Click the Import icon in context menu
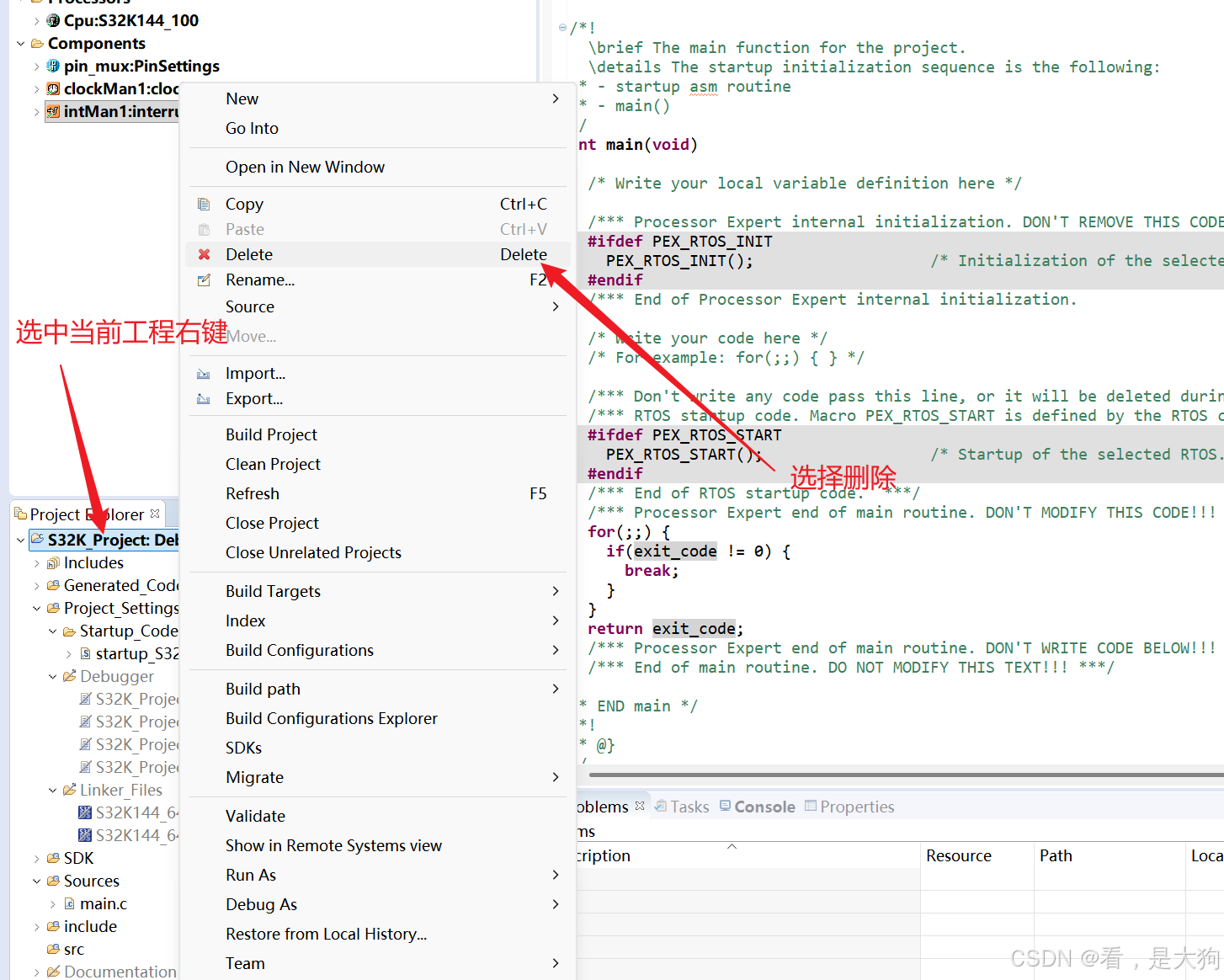This screenshot has width=1224, height=980. pos(204,374)
